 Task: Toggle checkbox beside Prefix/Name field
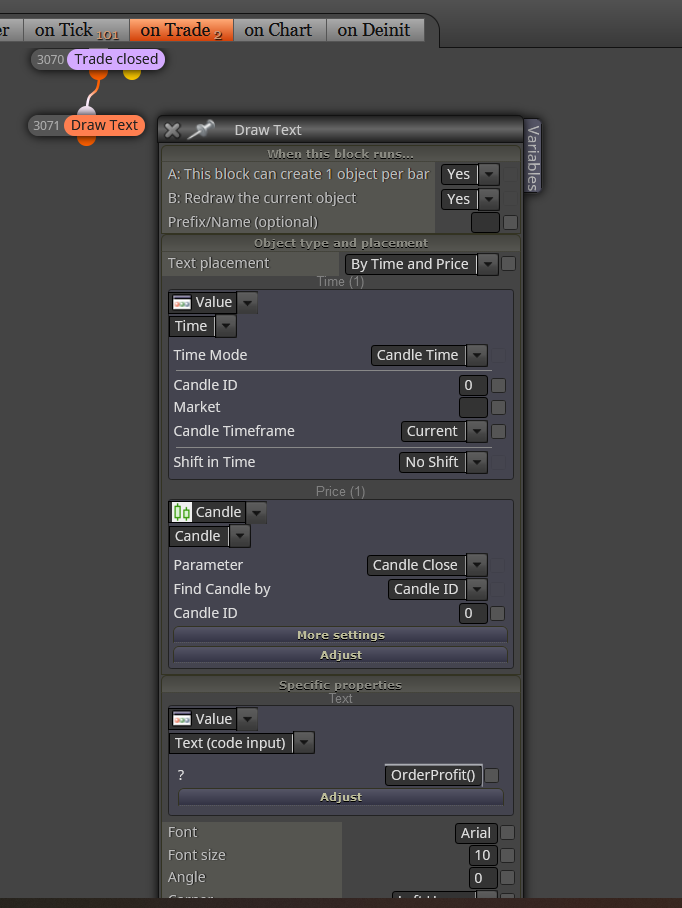510,222
